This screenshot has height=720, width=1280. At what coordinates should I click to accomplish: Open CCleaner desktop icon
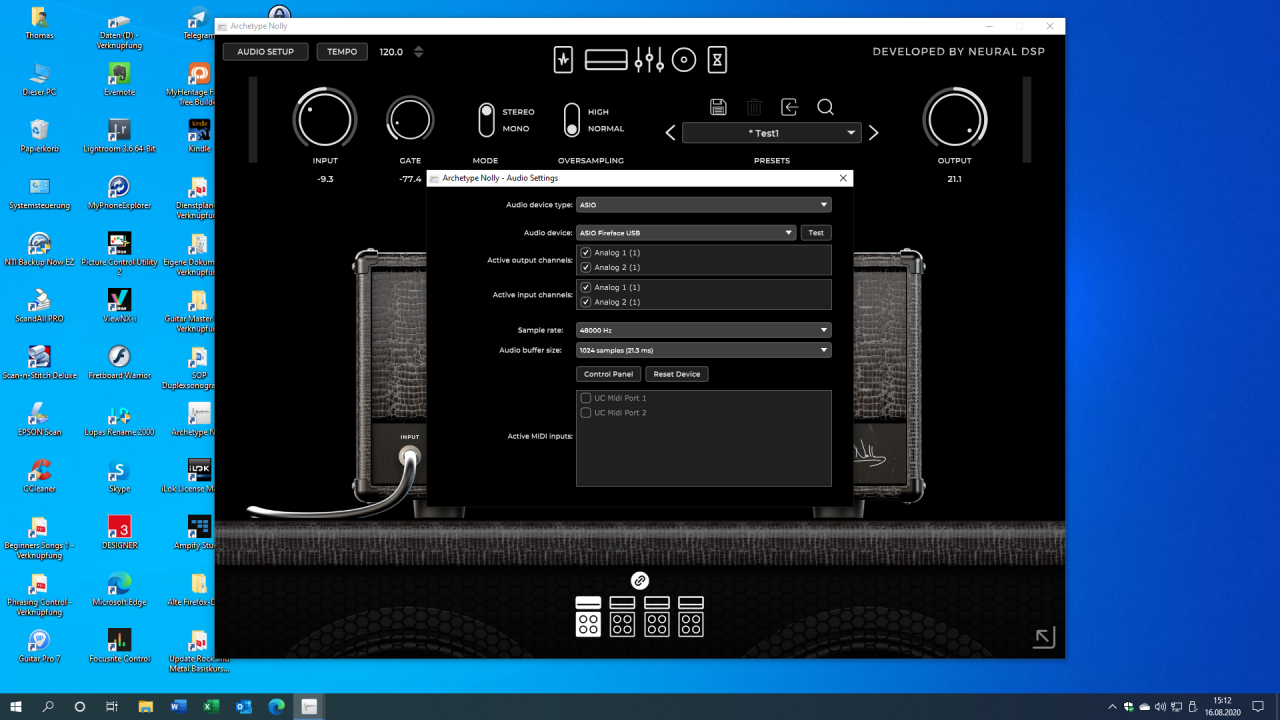[x=39, y=475]
